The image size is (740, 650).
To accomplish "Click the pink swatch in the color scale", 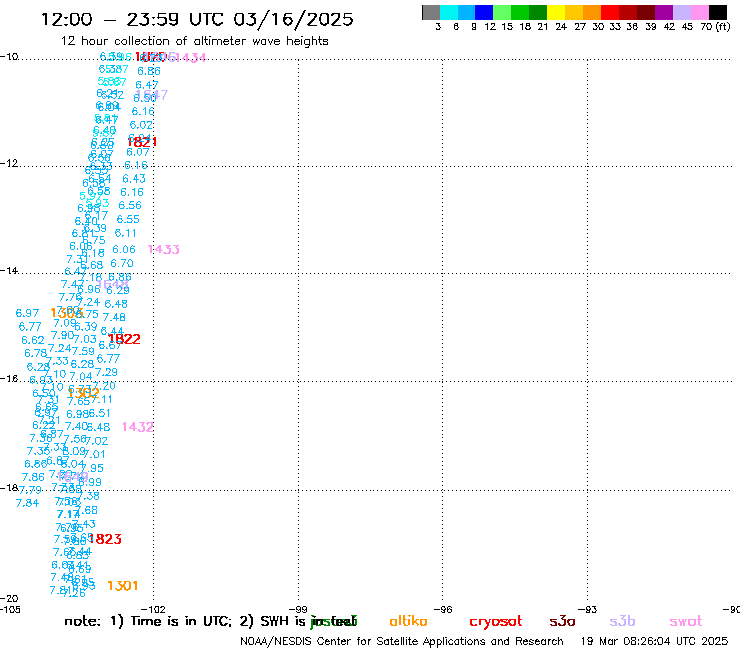I will tap(699, 12).
